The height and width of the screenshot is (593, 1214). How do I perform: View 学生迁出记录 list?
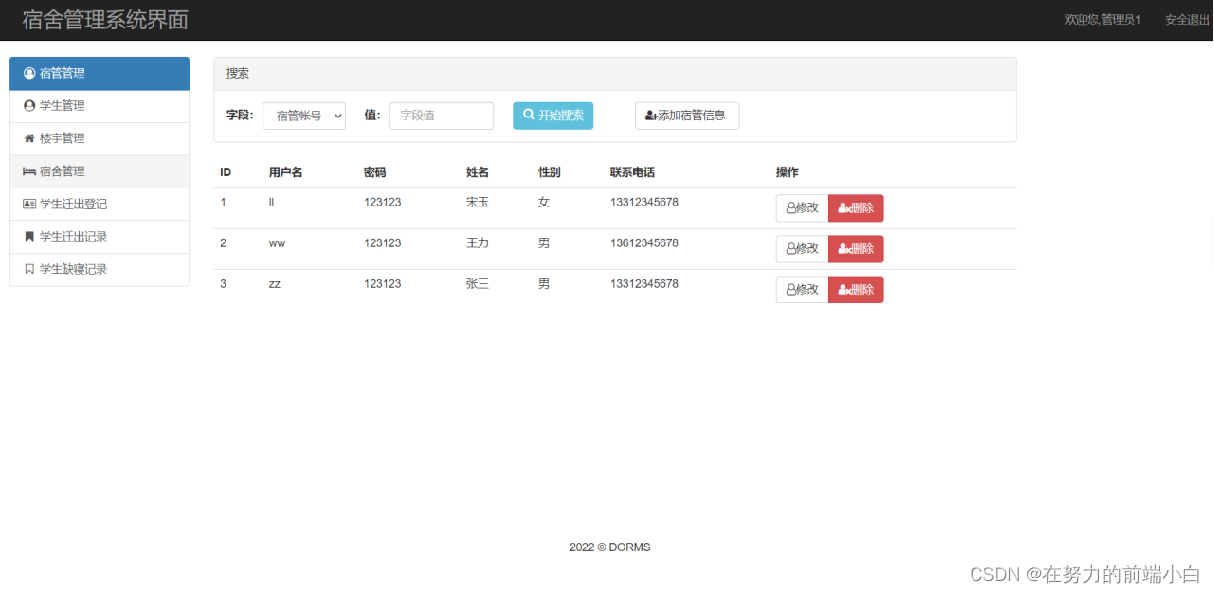(99, 237)
